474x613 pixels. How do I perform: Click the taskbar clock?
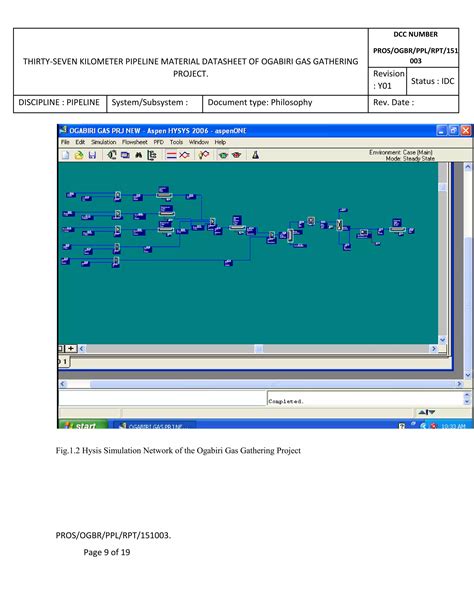(x=453, y=426)
